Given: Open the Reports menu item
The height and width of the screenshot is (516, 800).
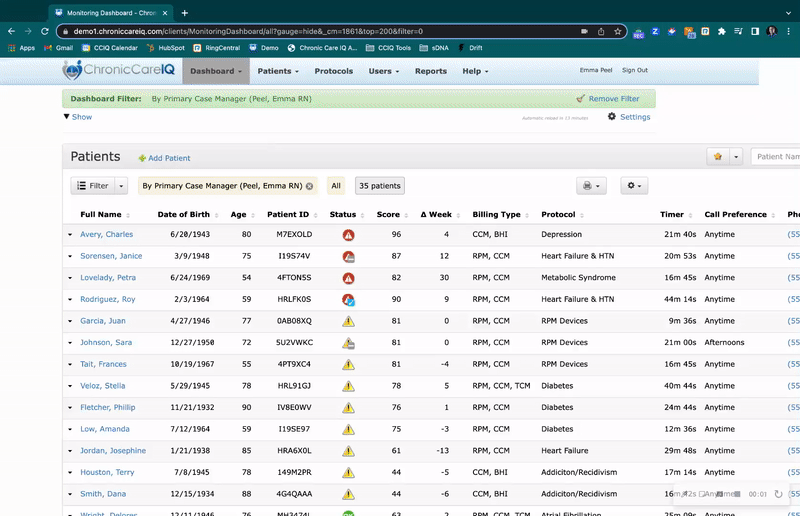Looking at the screenshot, I should pos(431,71).
